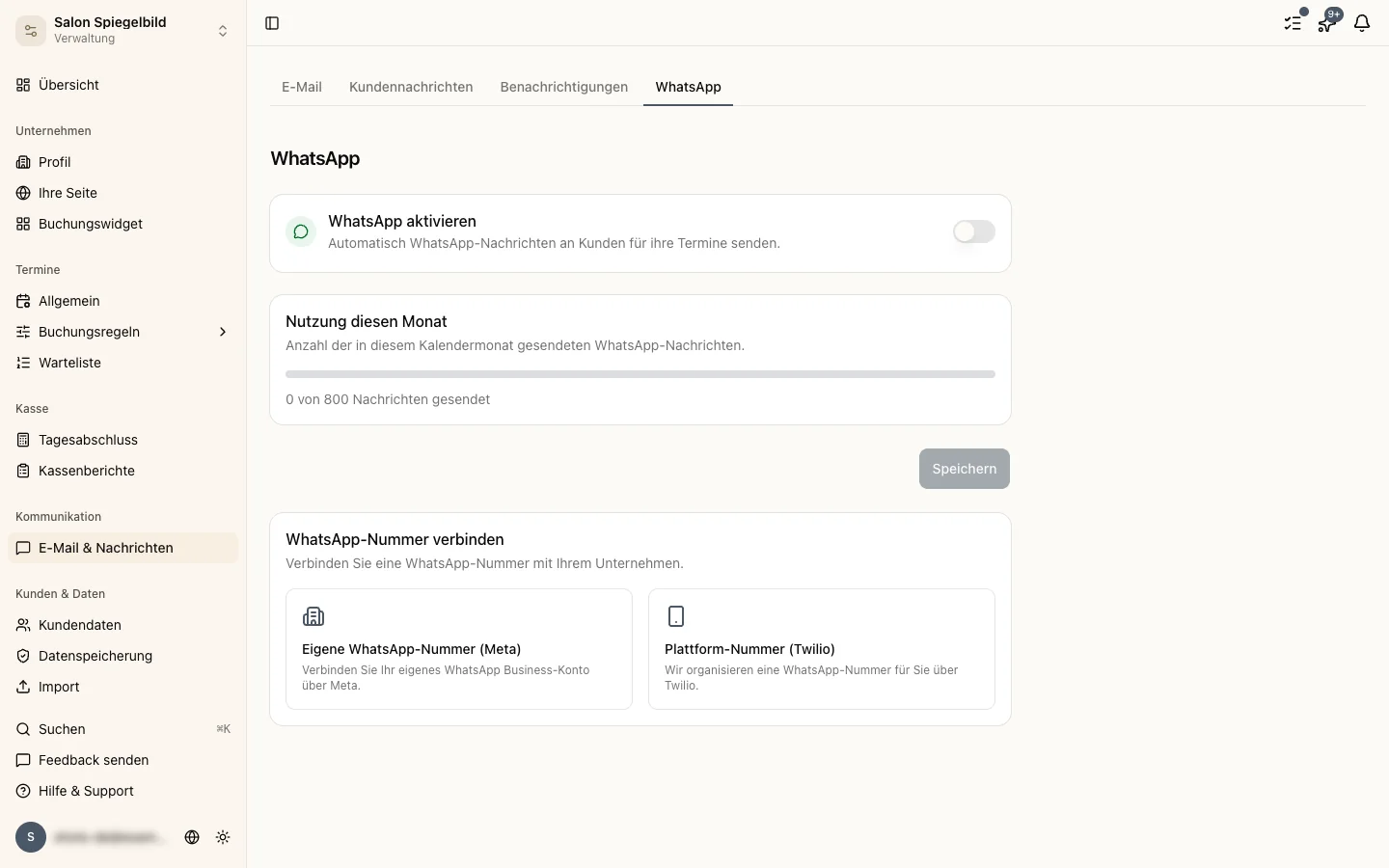Viewport: 1389px width, 868px height.
Task: Open Import in the sidebar
Action: click(123, 687)
